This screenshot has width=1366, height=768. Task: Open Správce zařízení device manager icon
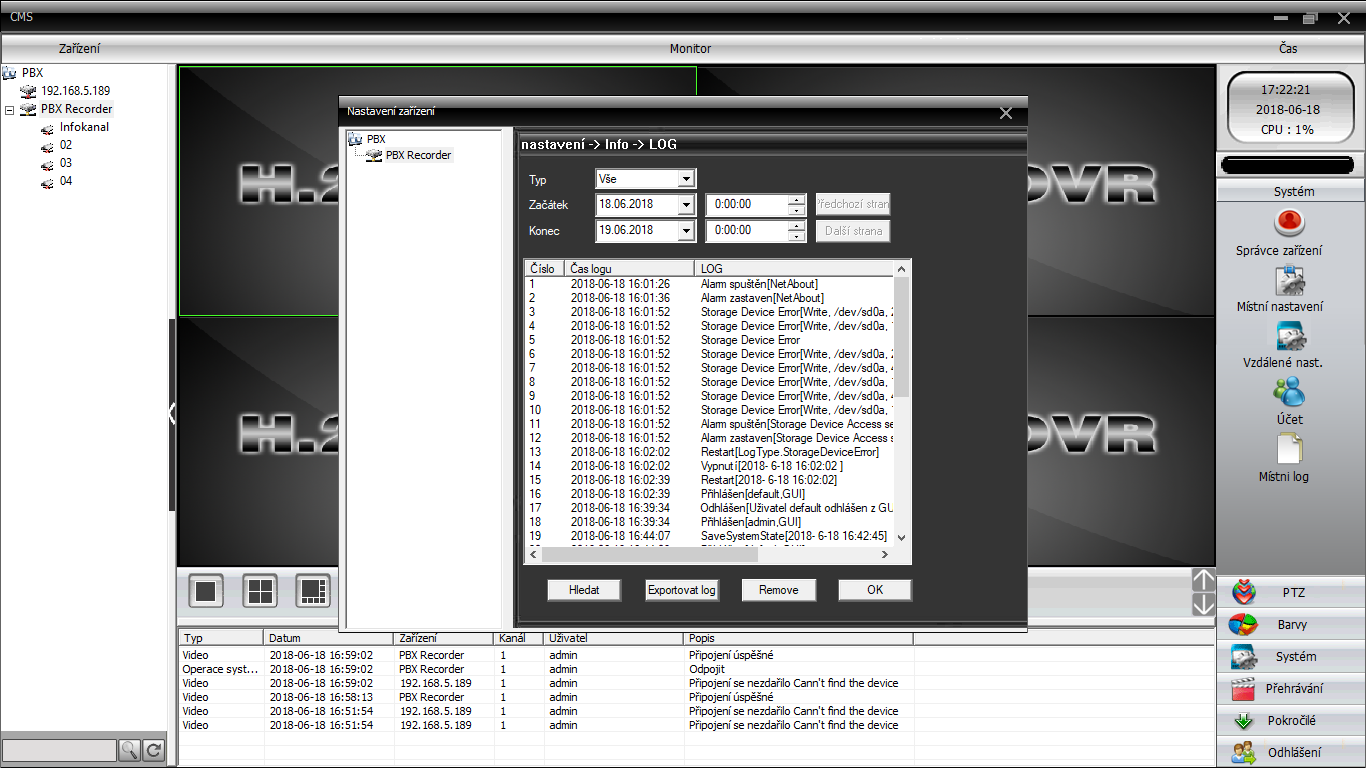pos(1290,222)
